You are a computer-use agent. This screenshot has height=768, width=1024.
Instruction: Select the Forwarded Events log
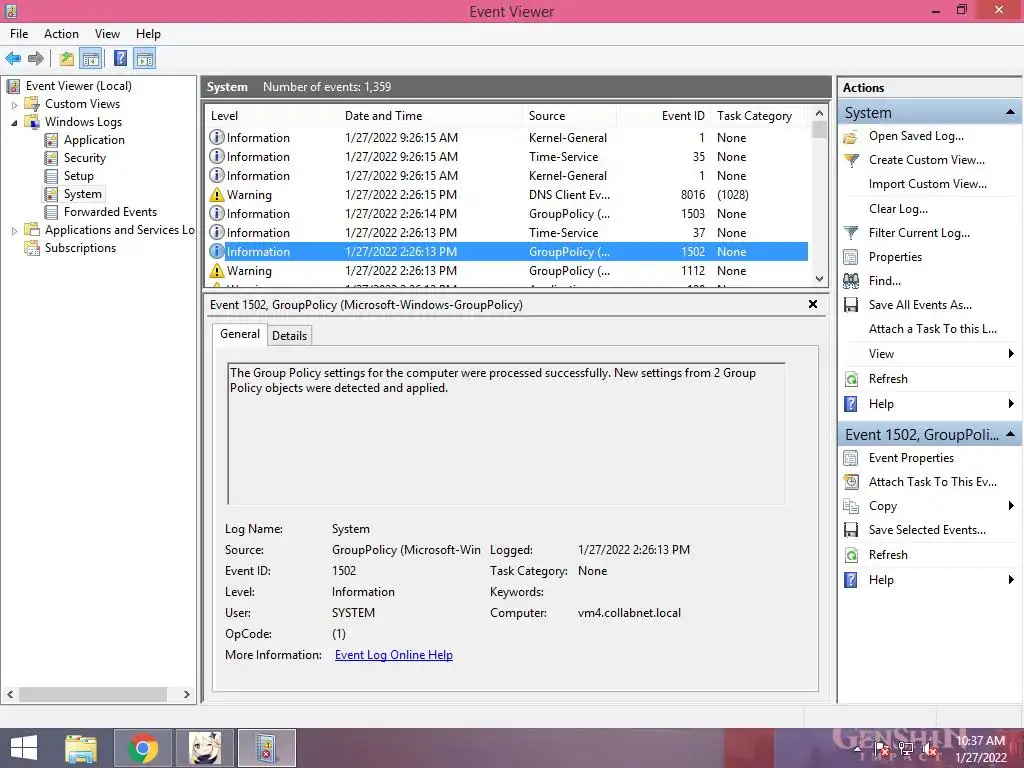pos(110,212)
